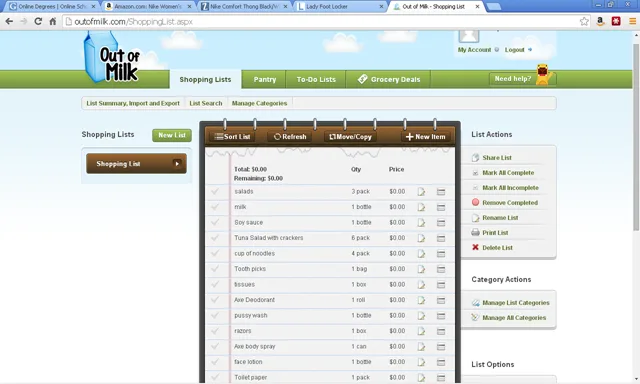This screenshot has height=384, width=640.
Task: Check off the salads item
Action: [215, 191]
